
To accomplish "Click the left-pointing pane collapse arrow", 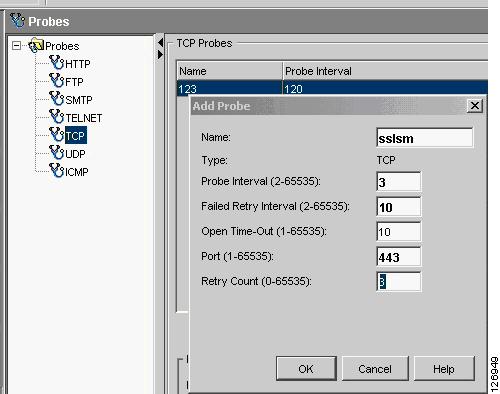I will coord(160,43).
